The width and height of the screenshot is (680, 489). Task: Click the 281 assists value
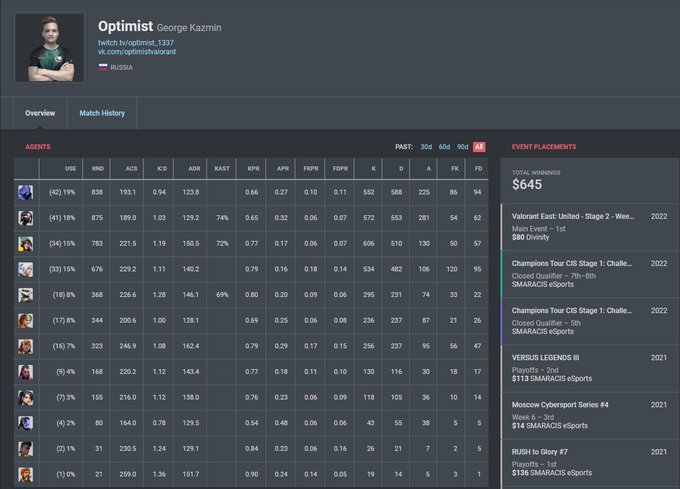424,218
